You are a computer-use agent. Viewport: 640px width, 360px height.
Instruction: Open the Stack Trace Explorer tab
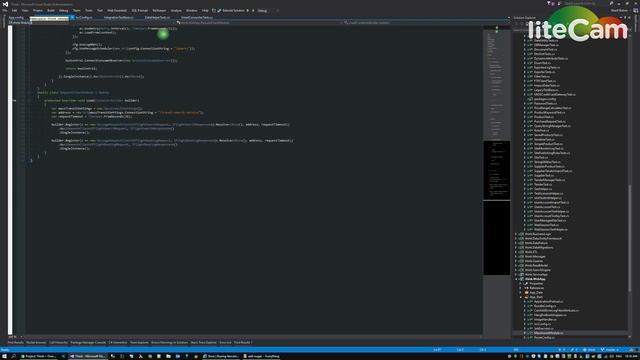click(203, 342)
